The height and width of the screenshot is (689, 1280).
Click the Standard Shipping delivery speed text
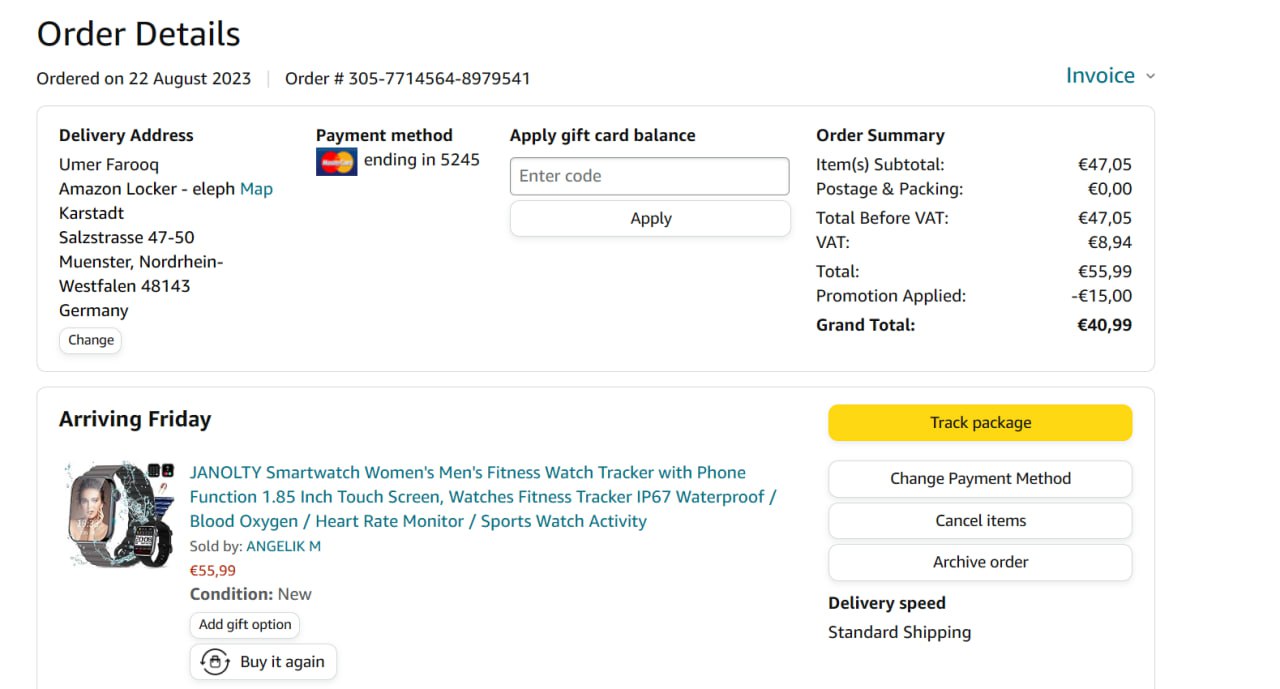(899, 632)
